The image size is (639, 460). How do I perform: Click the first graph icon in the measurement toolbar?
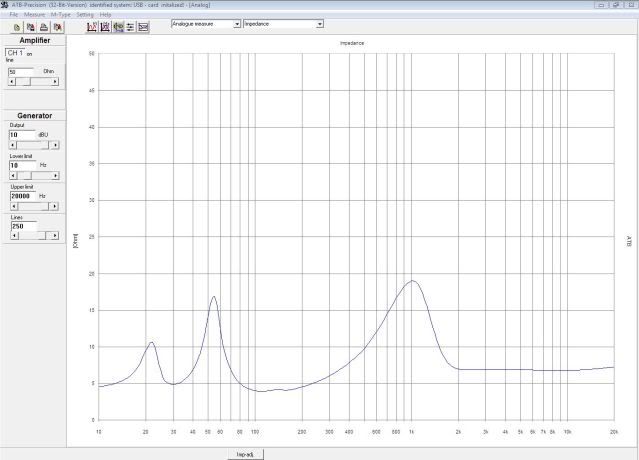tap(92, 27)
